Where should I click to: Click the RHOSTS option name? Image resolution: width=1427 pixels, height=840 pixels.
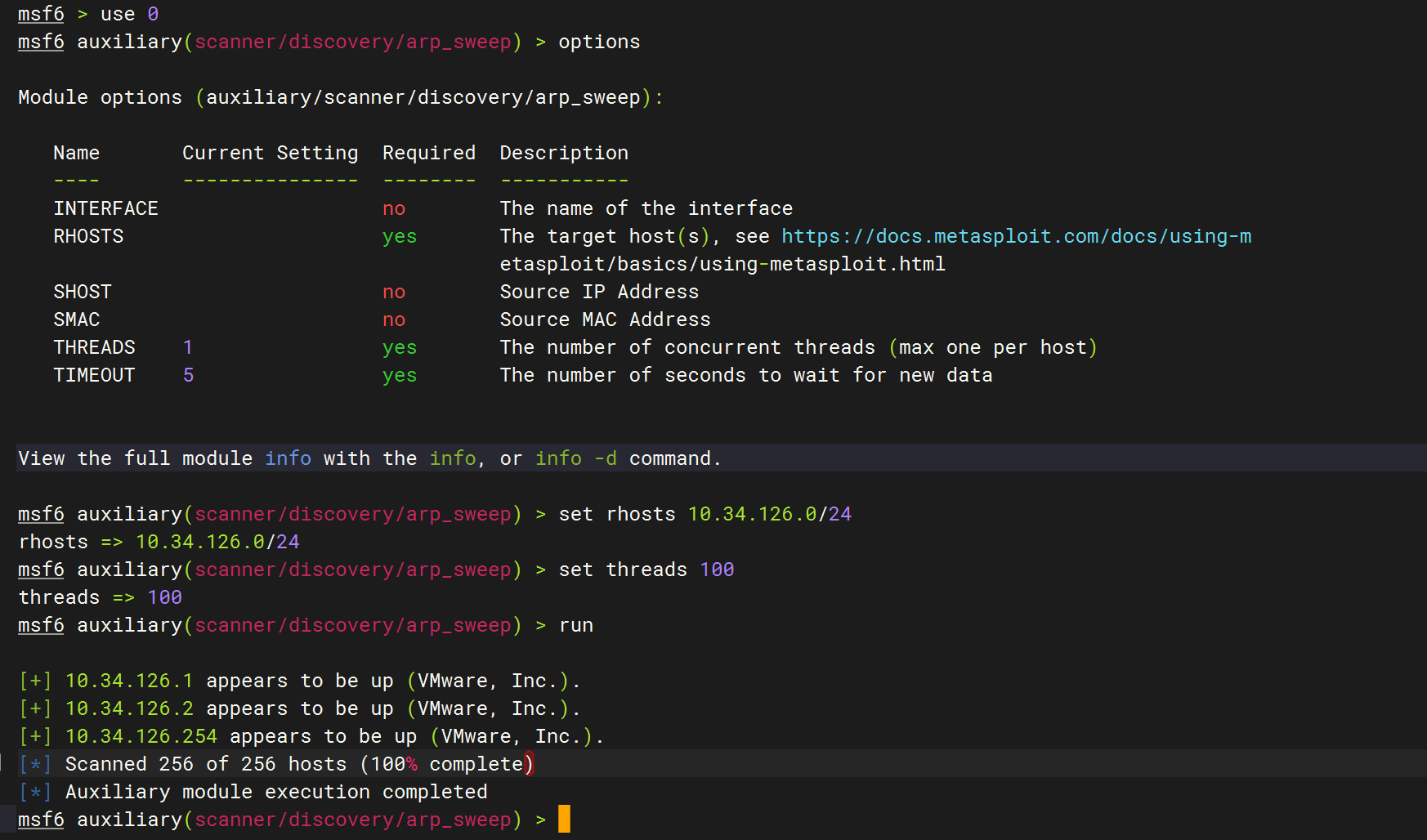[88, 236]
